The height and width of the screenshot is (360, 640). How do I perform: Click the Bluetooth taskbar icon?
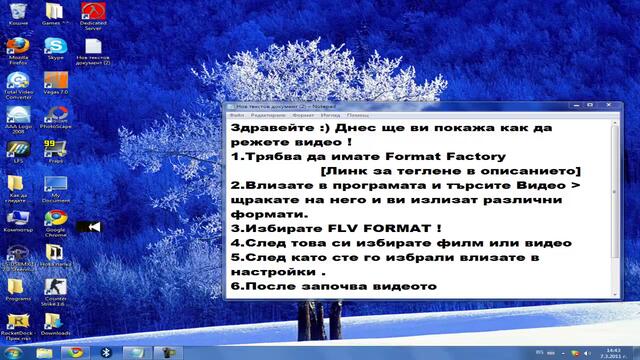(x=106, y=353)
